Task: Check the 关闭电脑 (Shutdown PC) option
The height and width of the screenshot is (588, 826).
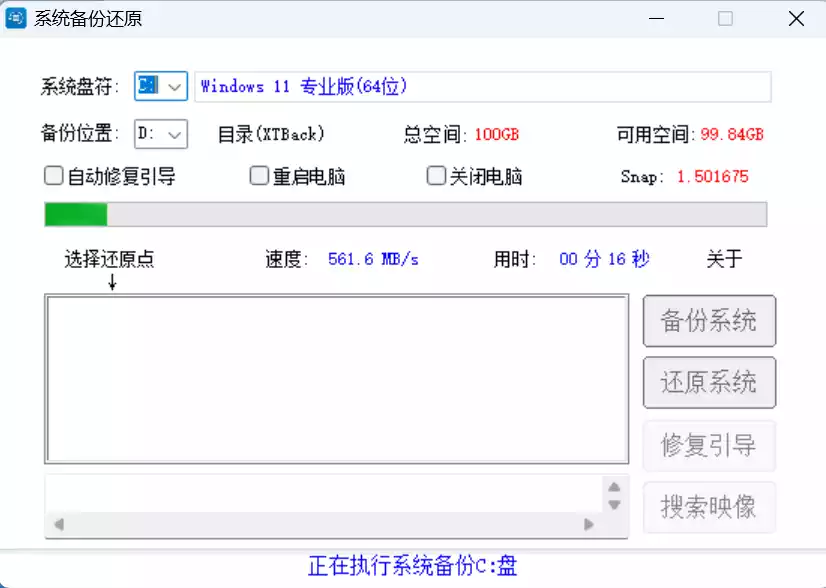Action: click(x=436, y=175)
